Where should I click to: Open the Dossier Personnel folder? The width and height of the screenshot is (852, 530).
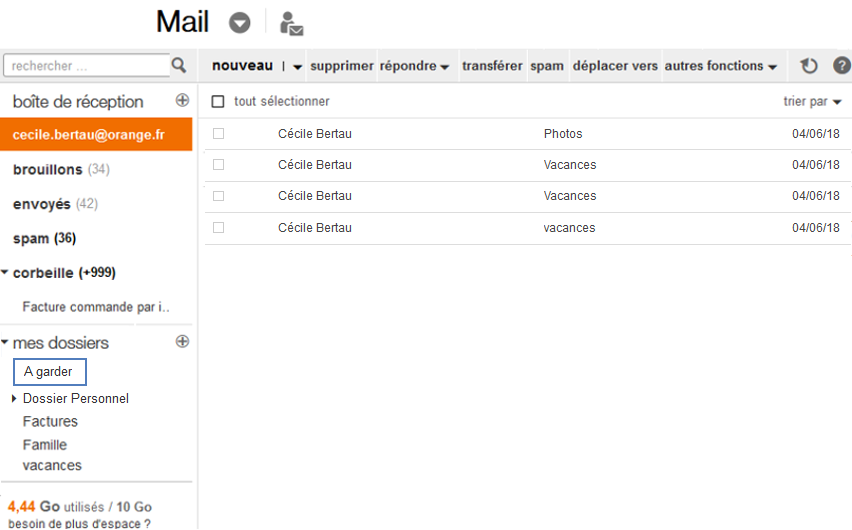click(x=76, y=398)
